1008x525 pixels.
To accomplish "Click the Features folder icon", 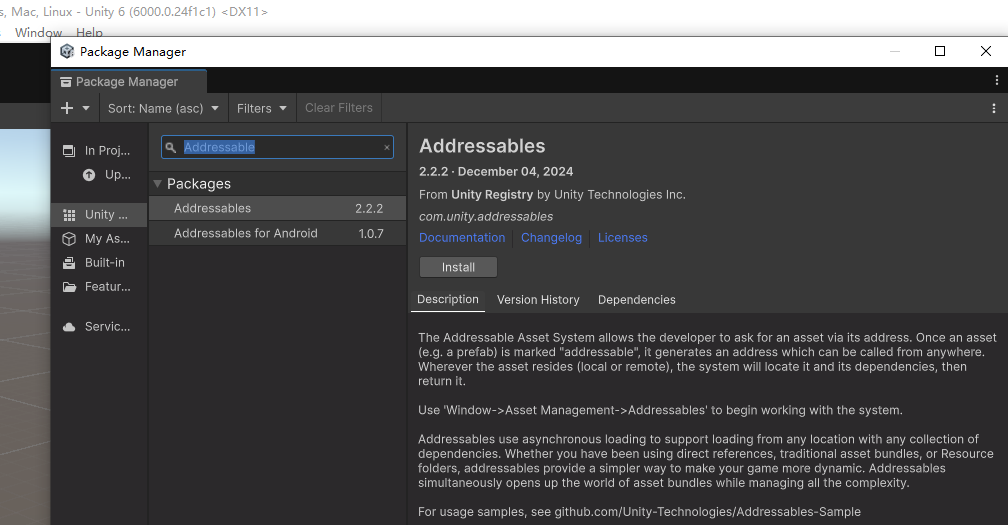I will coord(69,287).
